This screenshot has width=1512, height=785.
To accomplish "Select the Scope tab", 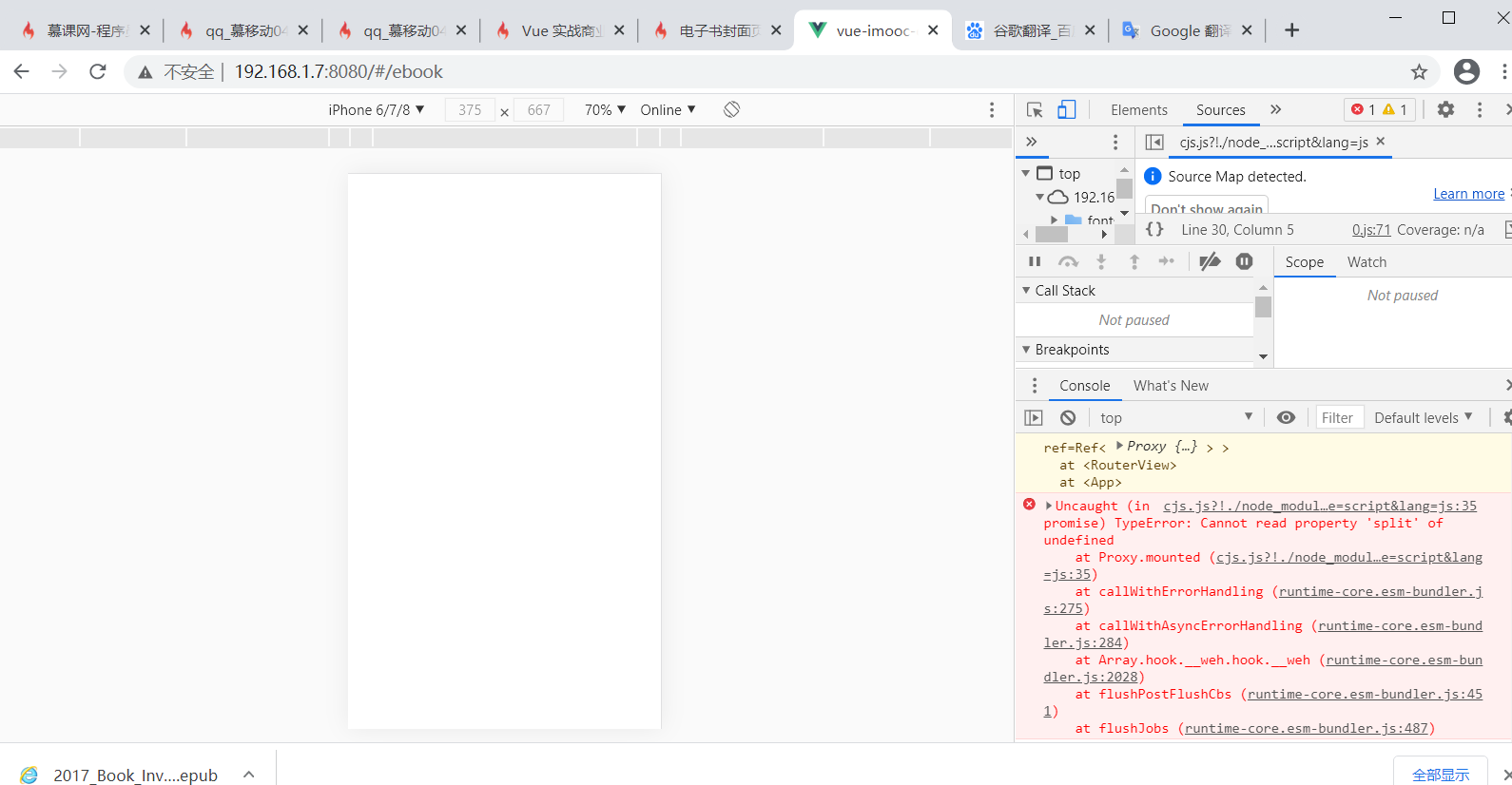I will [1305, 261].
